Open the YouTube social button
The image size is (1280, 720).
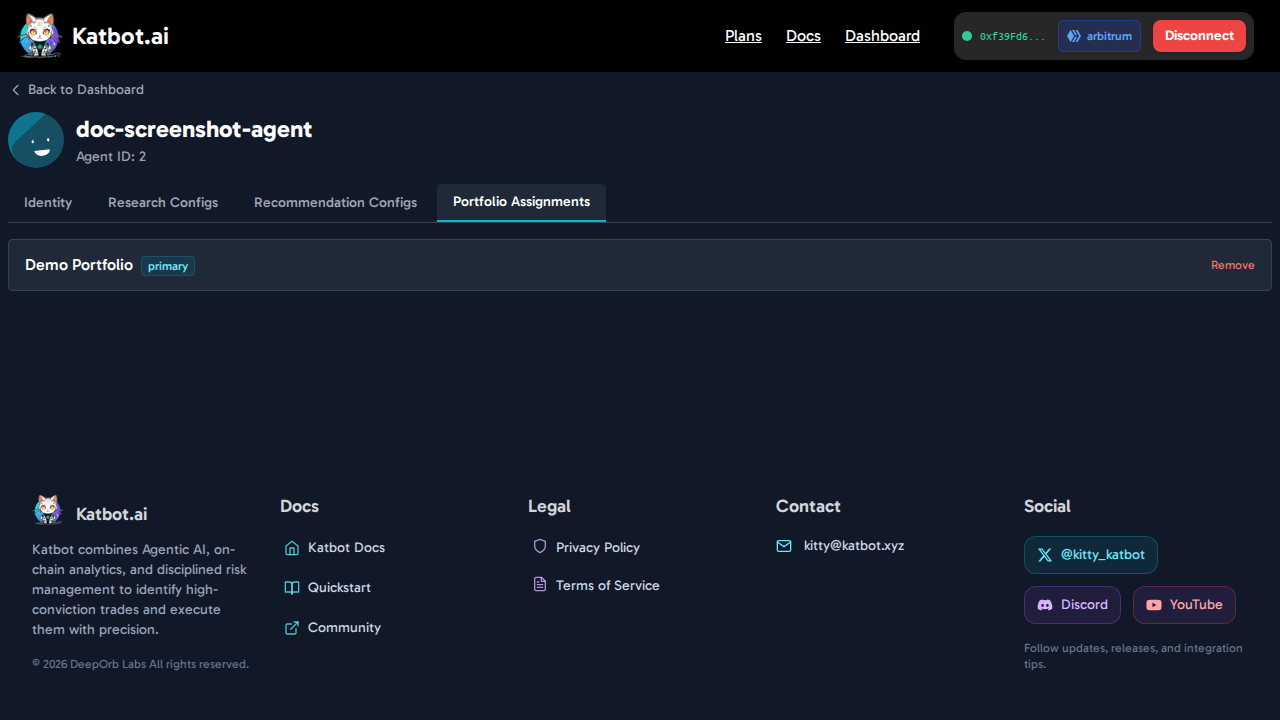pos(1184,605)
